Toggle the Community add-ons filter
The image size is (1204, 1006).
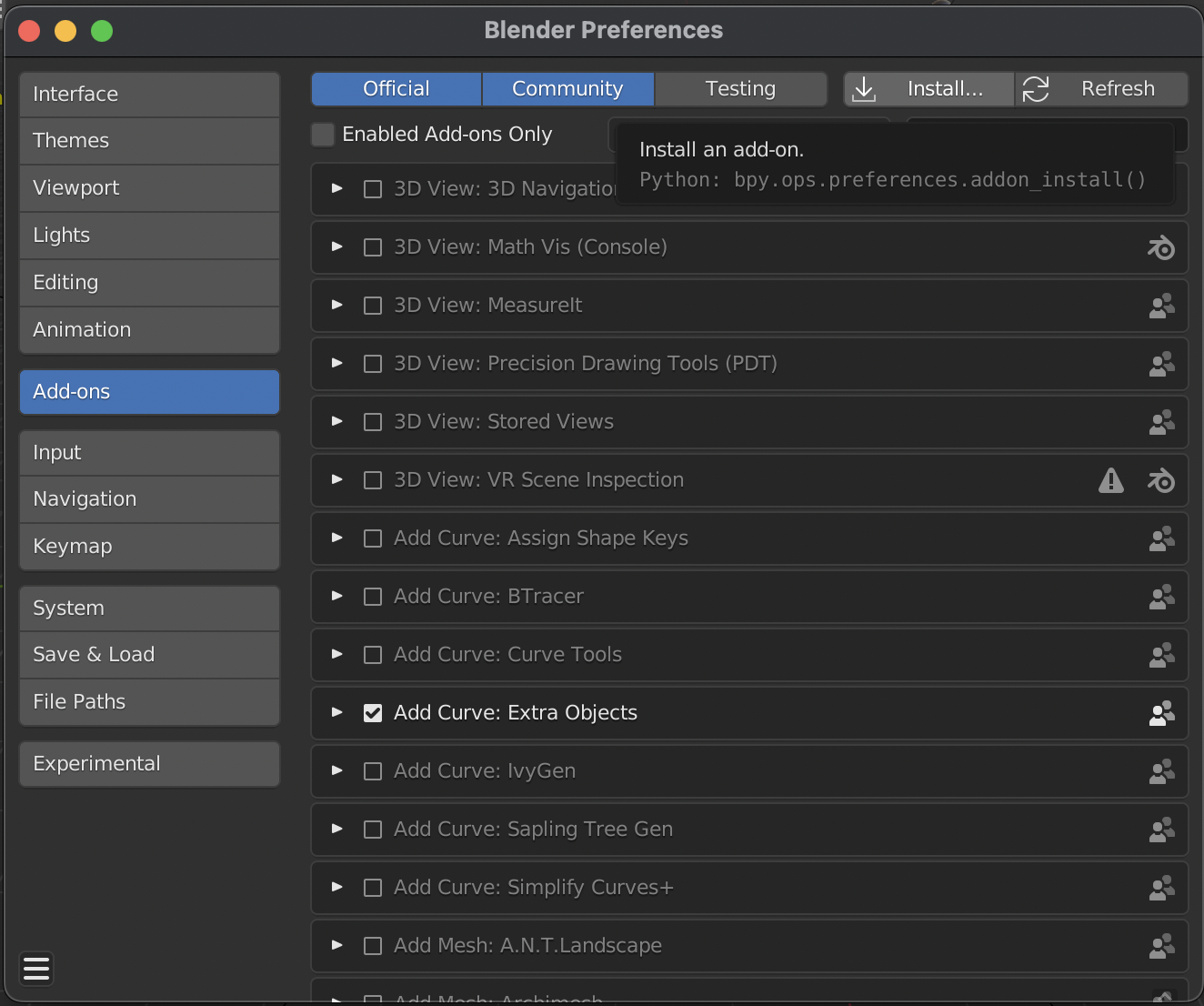(567, 89)
